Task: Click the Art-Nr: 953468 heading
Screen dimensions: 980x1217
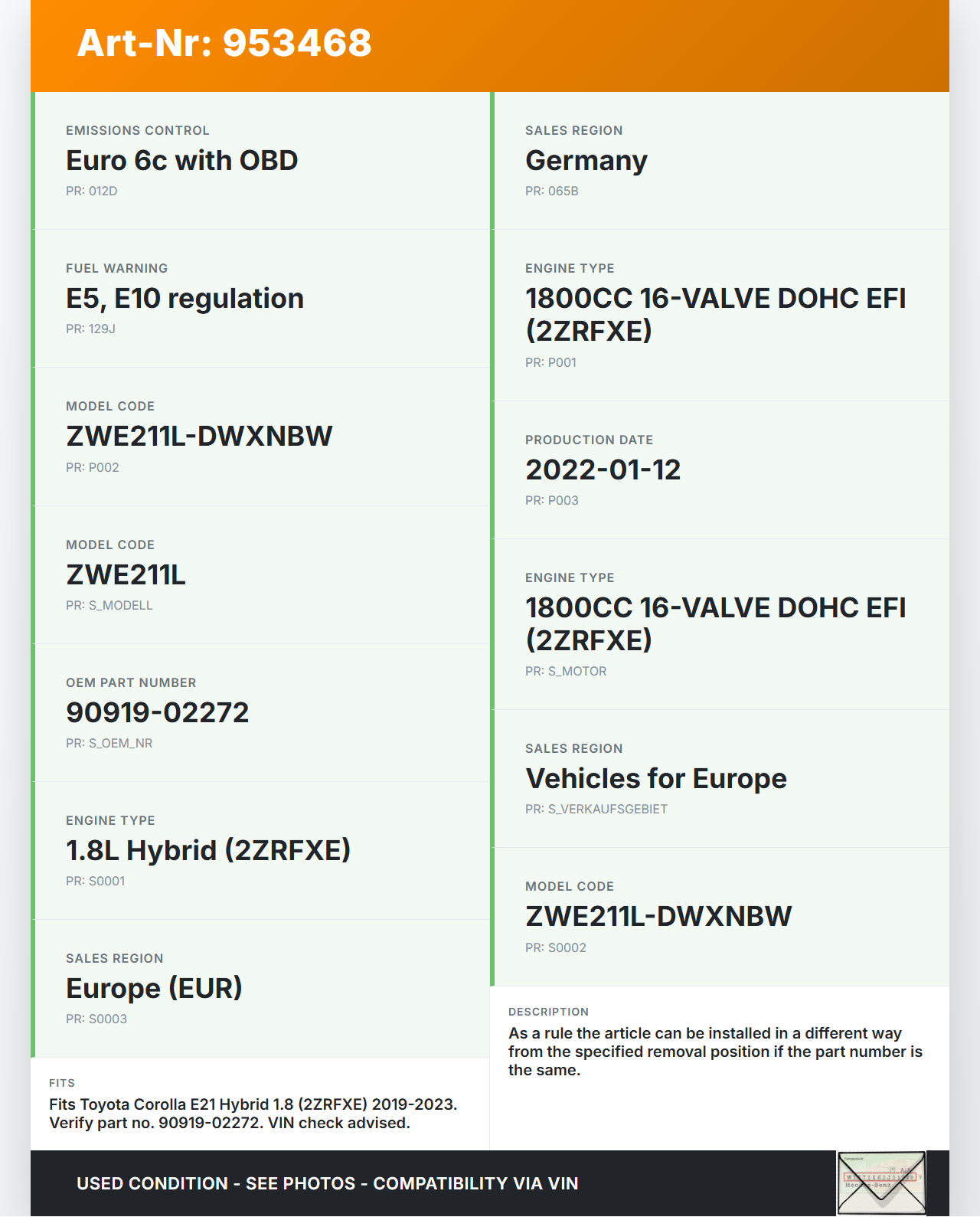Action: [x=224, y=43]
